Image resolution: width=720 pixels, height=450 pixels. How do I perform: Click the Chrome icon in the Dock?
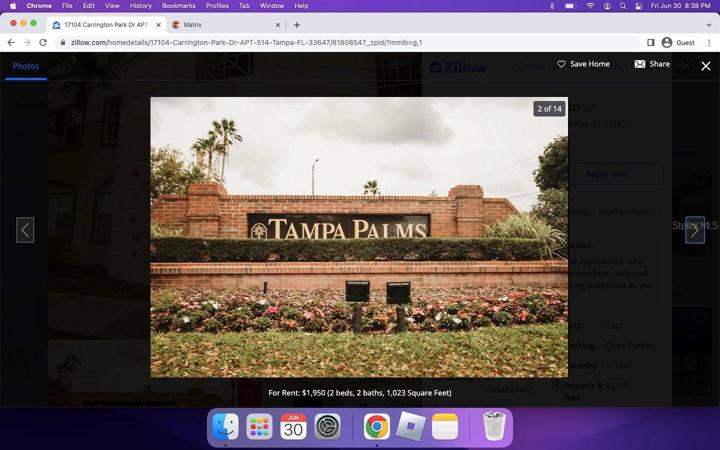coord(377,427)
